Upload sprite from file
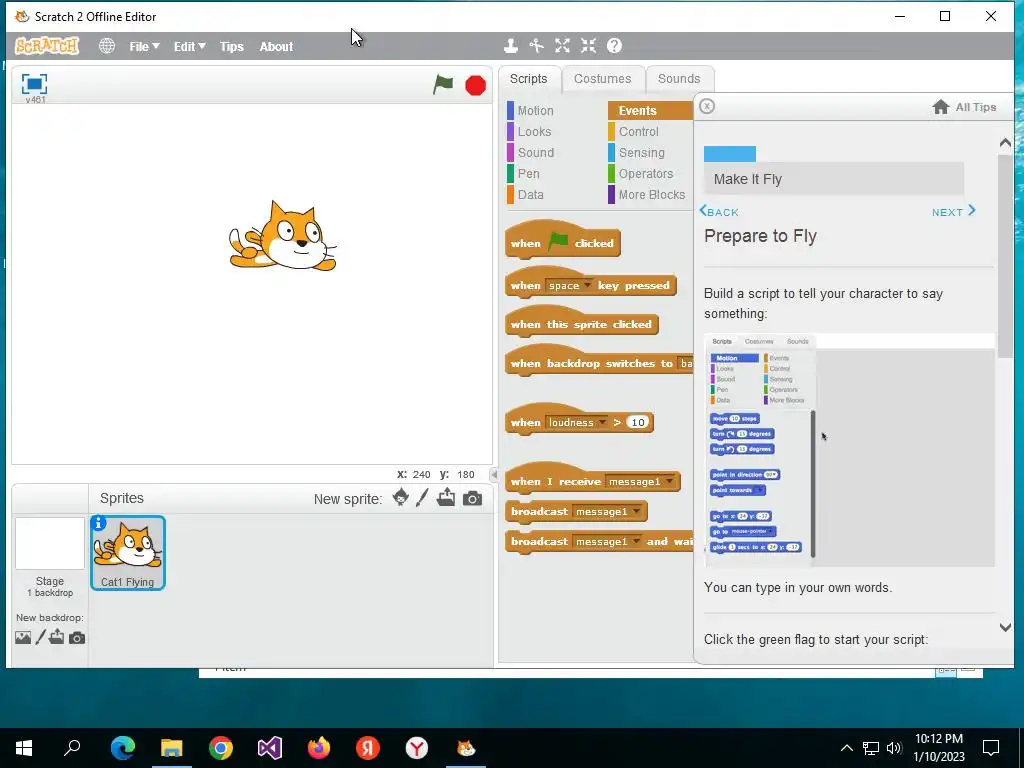The height and width of the screenshot is (768, 1024). (x=446, y=498)
